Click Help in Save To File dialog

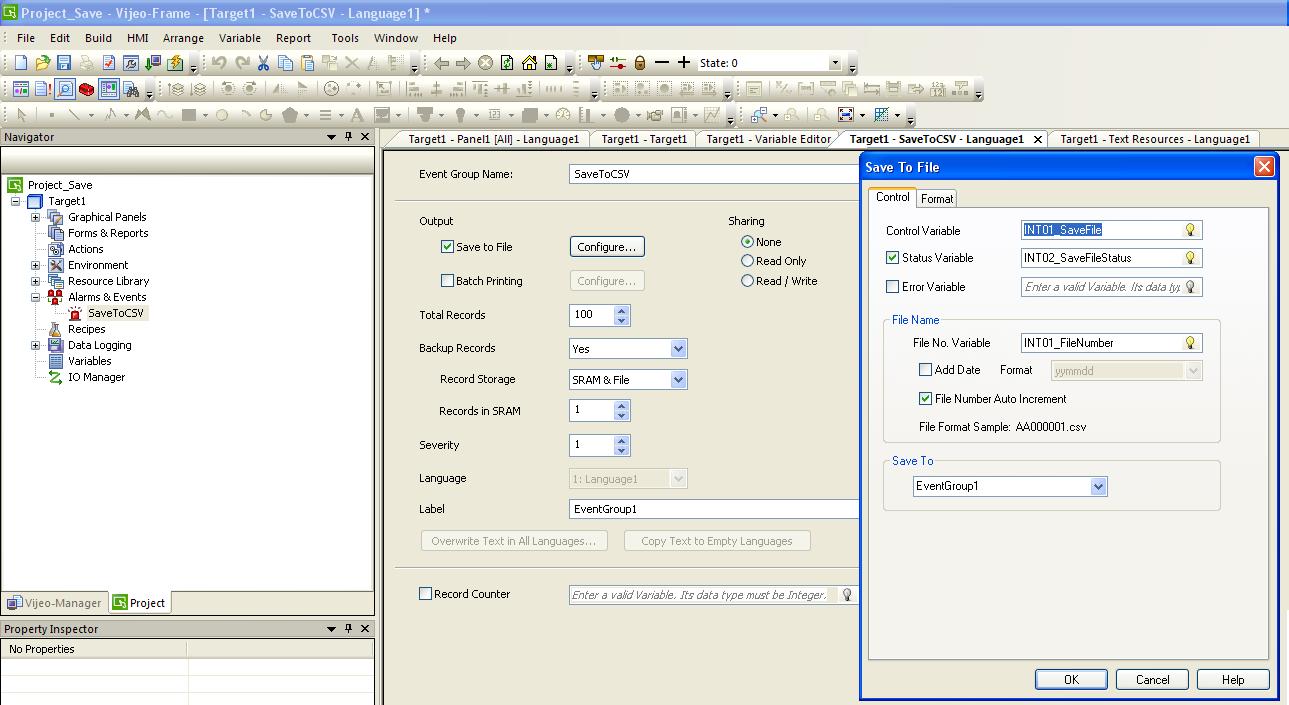click(1233, 679)
